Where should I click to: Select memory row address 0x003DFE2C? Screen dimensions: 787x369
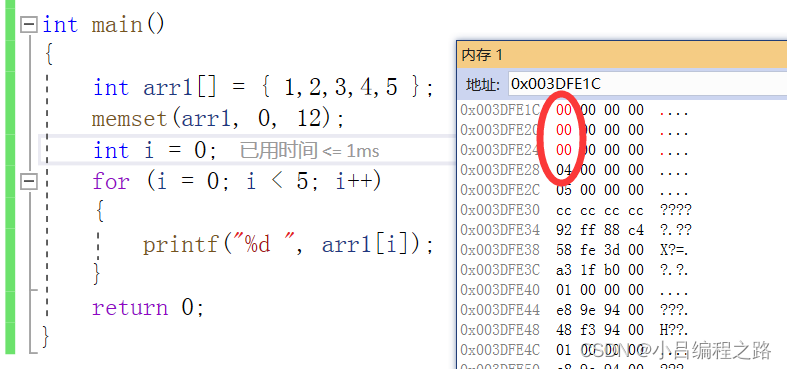pyautogui.click(x=500, y=190)
